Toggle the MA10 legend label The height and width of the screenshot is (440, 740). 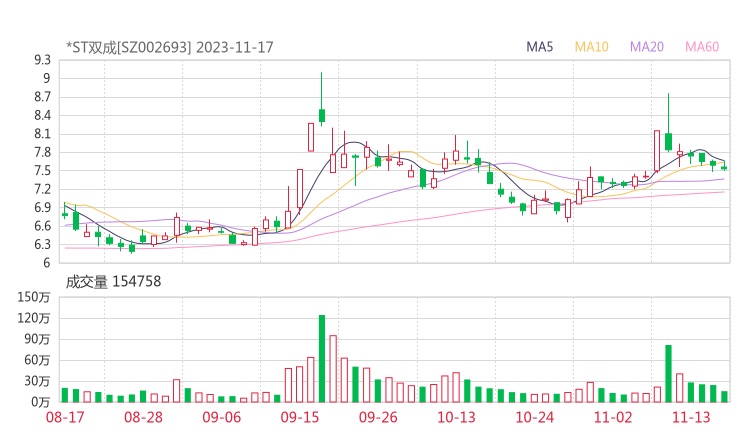[x=592, y=47]
